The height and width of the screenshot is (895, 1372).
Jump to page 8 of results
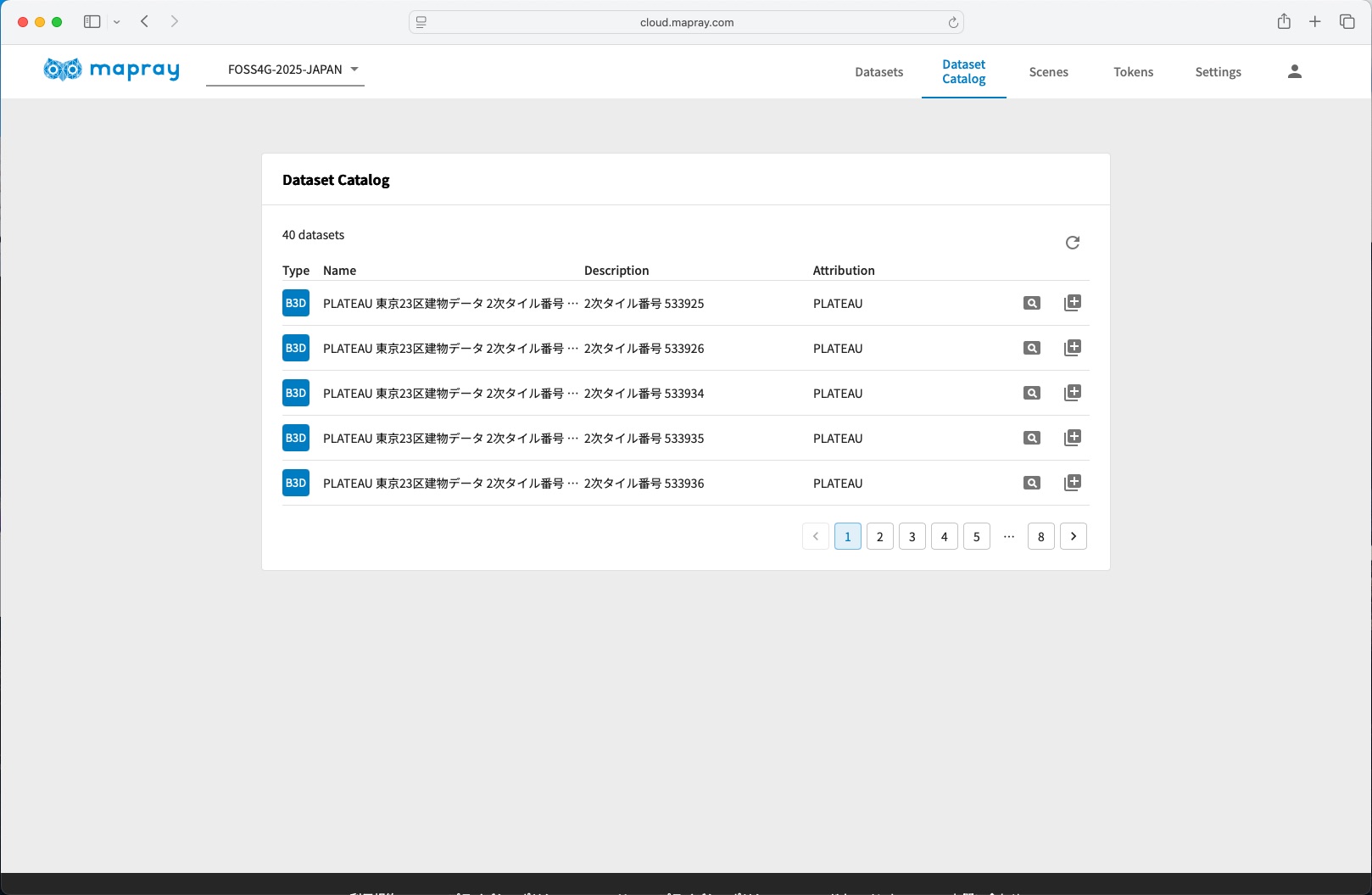point(1040,536)
